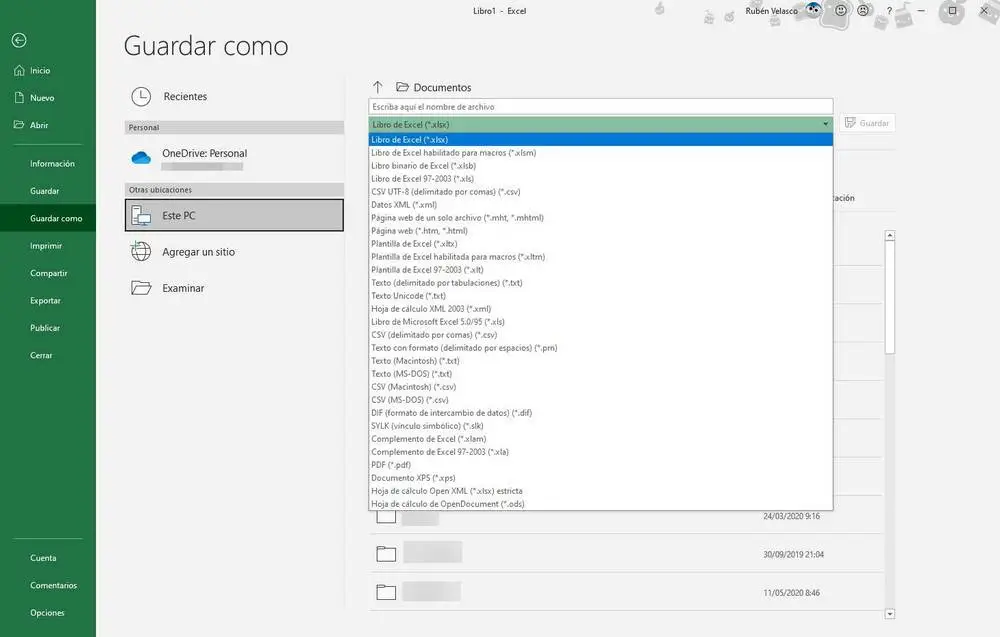1000x637 pixels.
Task: Choose DIF (formato de intercambio de datos)
Action: click(601, 413)
